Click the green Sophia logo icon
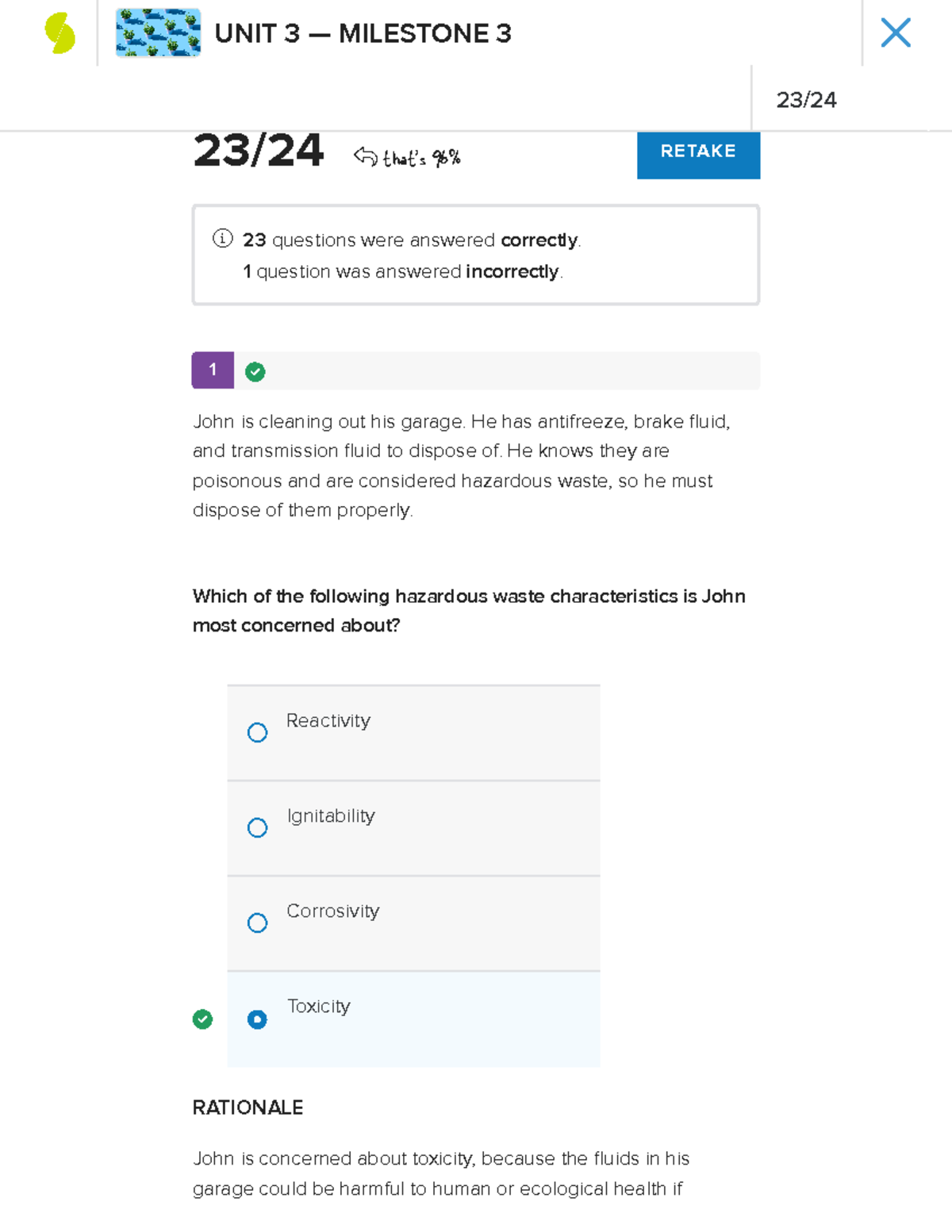Viewport: 952px width, 1232px height. click(59, 33)
